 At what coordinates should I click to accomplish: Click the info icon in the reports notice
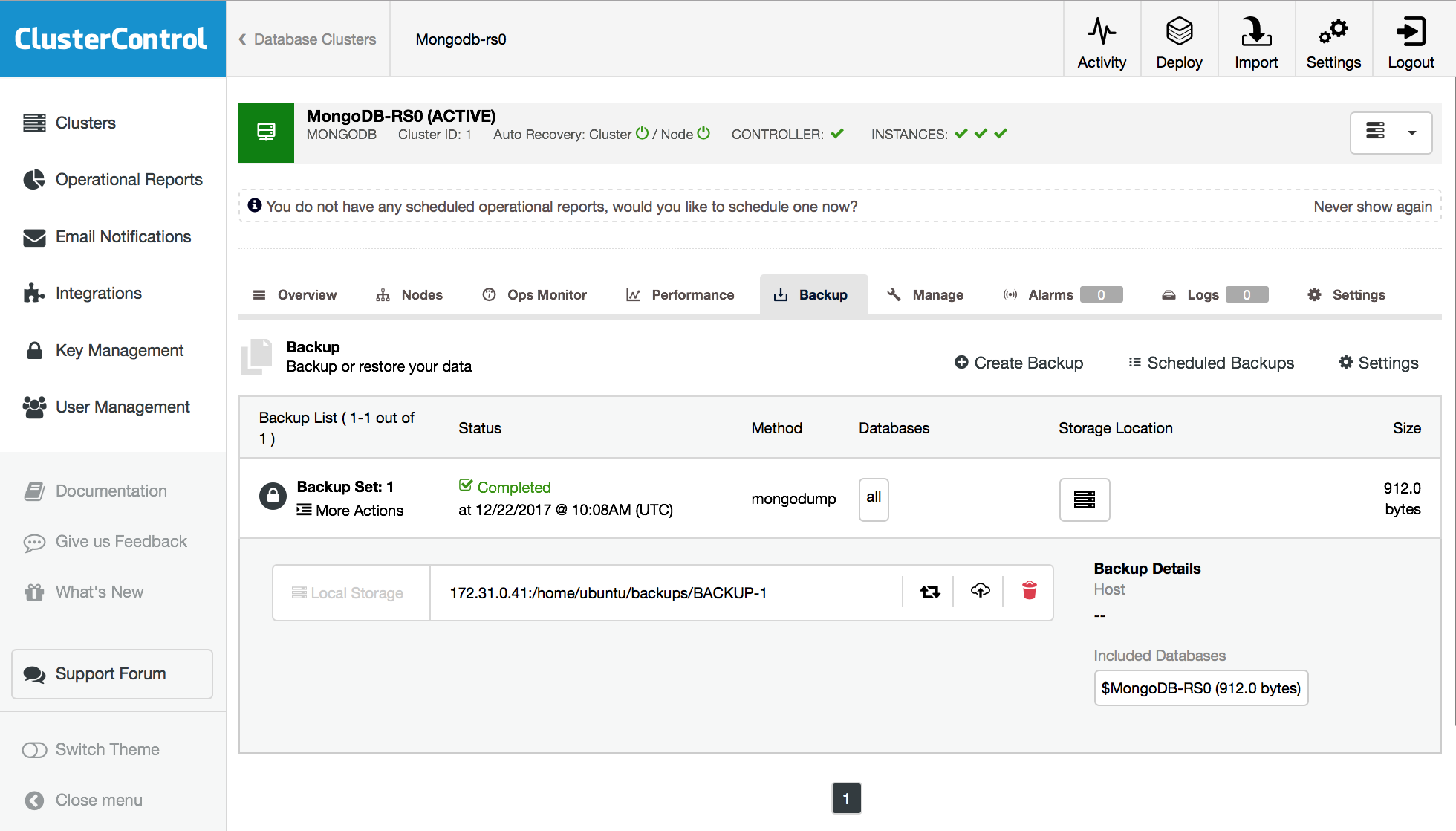point(254,205)
